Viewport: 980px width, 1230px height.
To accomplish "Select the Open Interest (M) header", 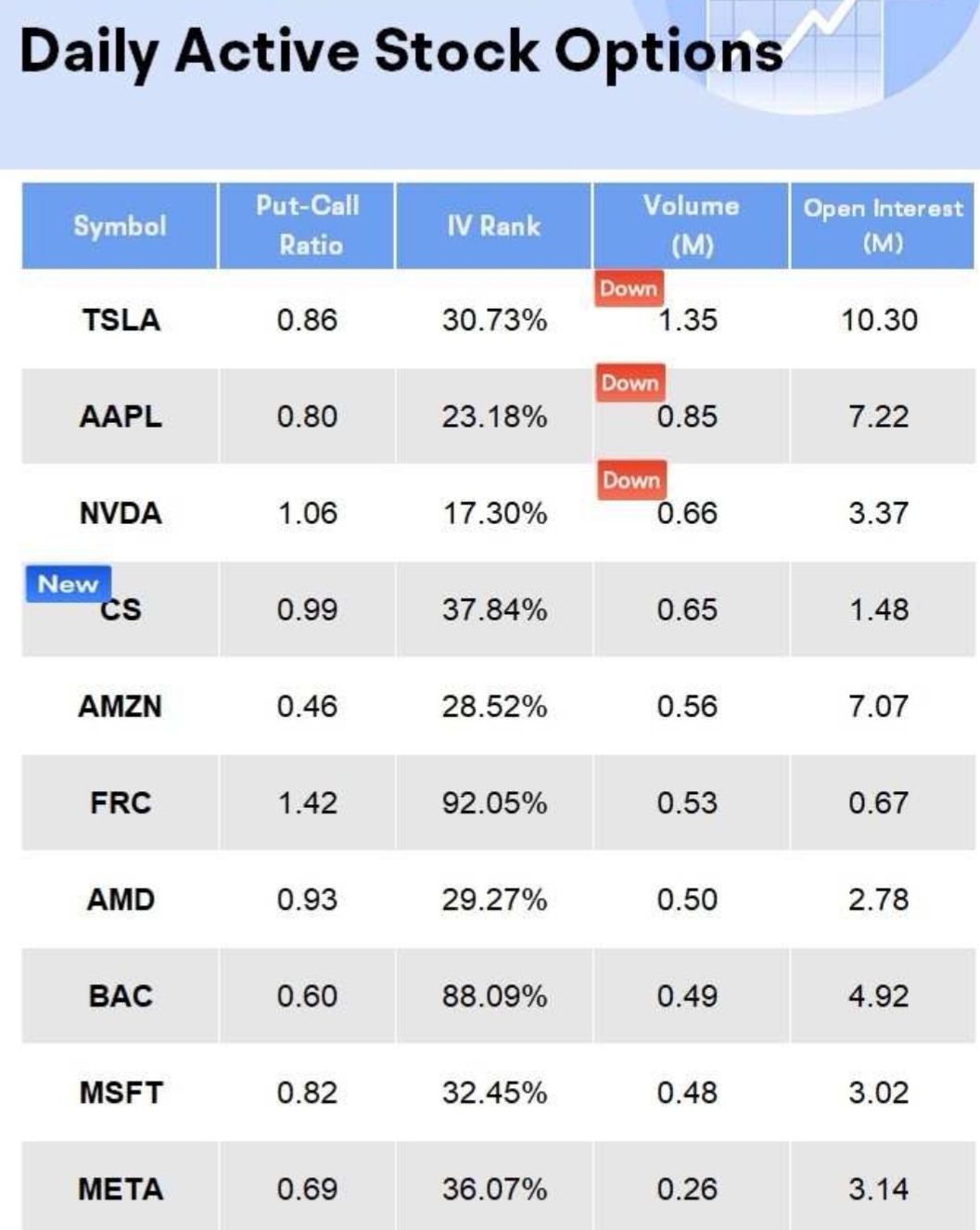I will (x=882, y=225).
